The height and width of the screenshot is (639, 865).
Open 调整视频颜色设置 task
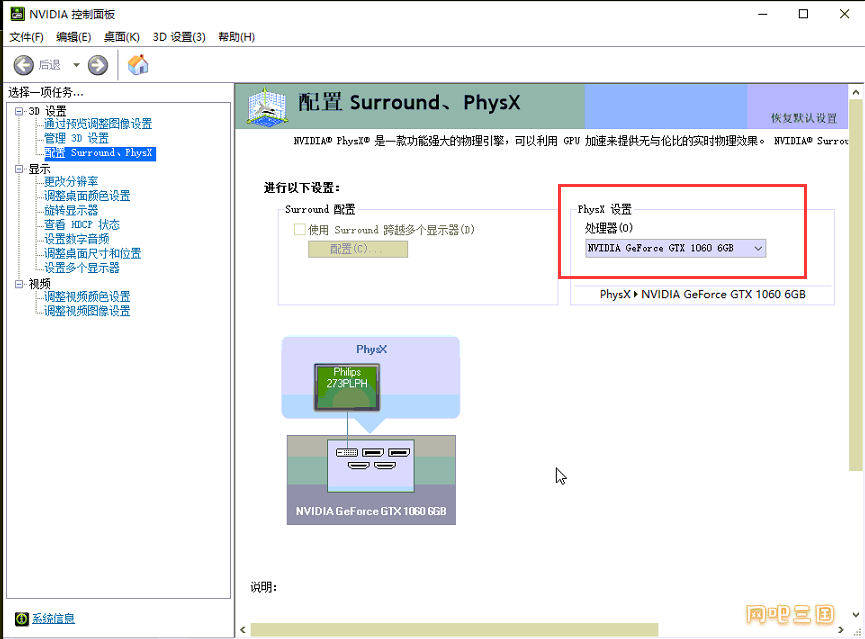pyautogui.click(x=87, y=297)
